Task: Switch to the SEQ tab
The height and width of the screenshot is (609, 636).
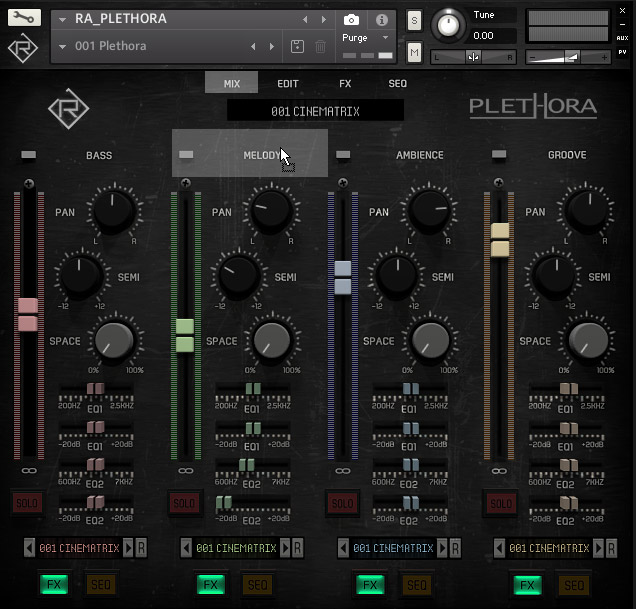Action: (398, 84)
